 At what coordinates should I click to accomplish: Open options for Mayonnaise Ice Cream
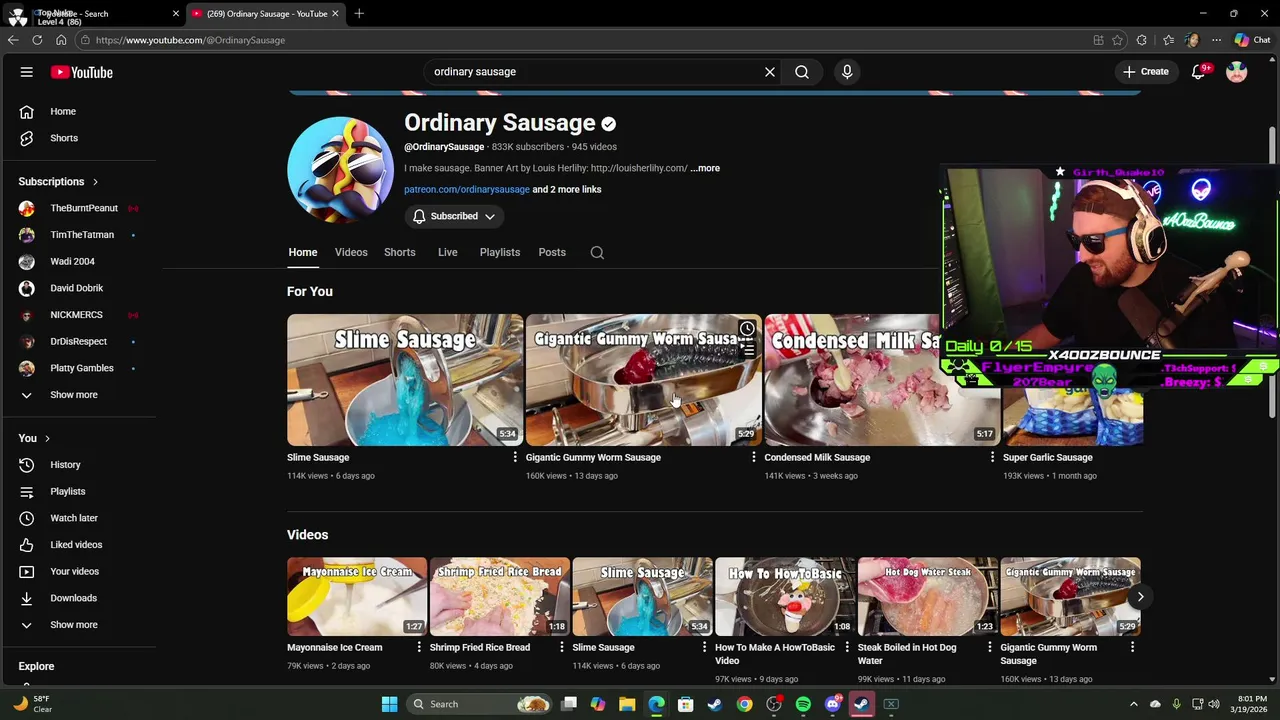tap(419, 647)
